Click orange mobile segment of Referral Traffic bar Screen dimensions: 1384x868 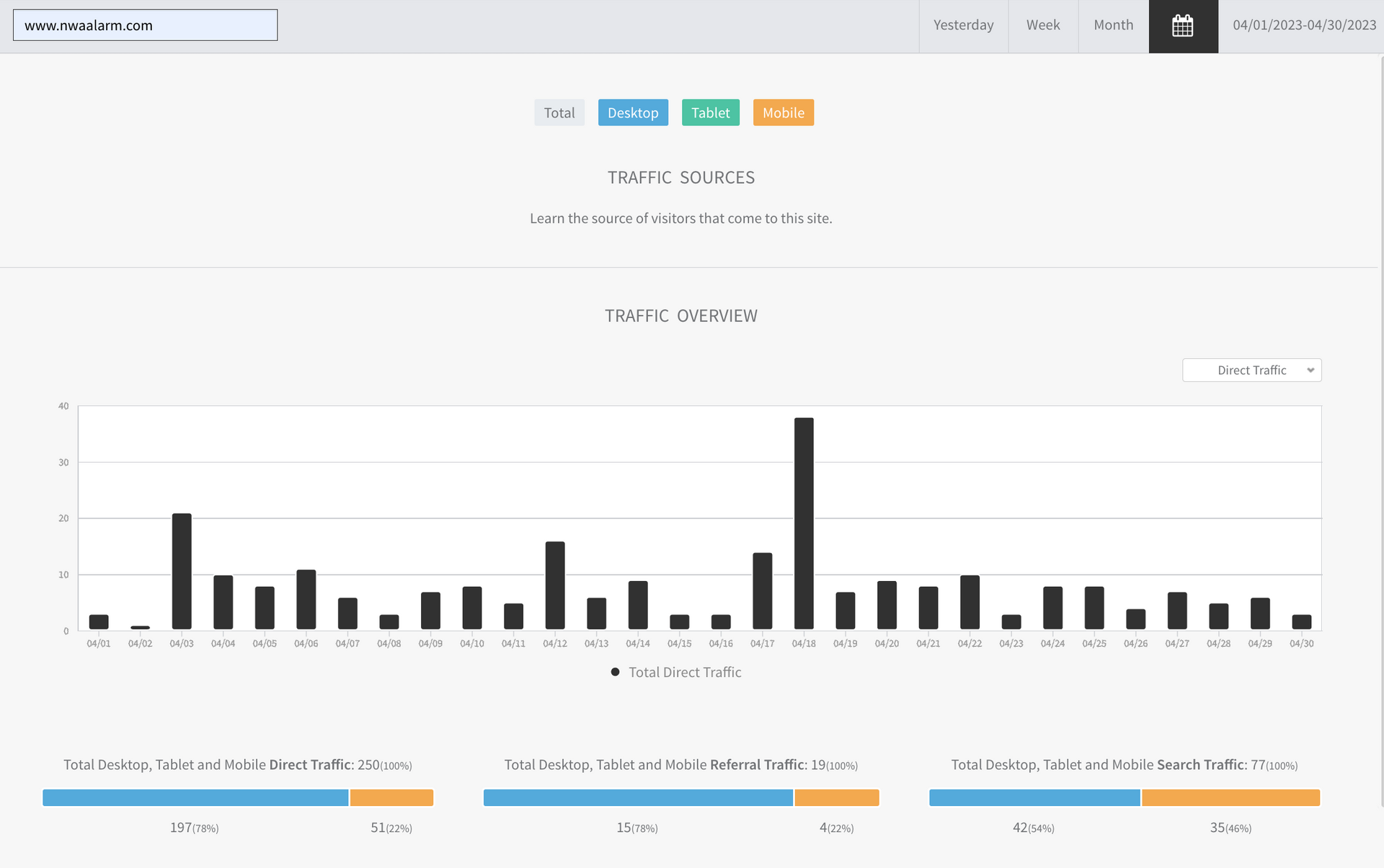coord(836,797)
